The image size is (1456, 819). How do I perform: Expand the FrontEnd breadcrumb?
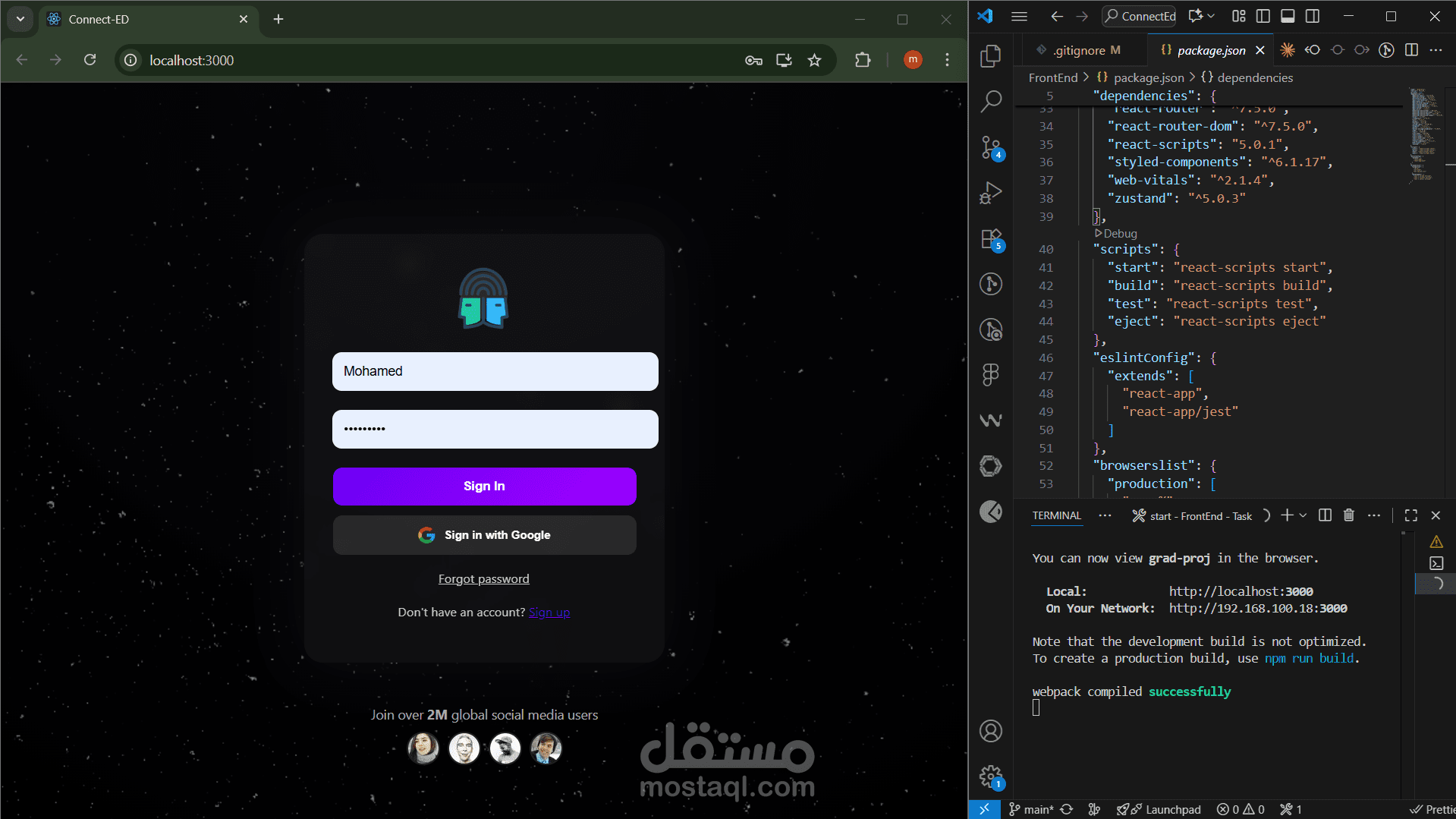[1053, 77]
